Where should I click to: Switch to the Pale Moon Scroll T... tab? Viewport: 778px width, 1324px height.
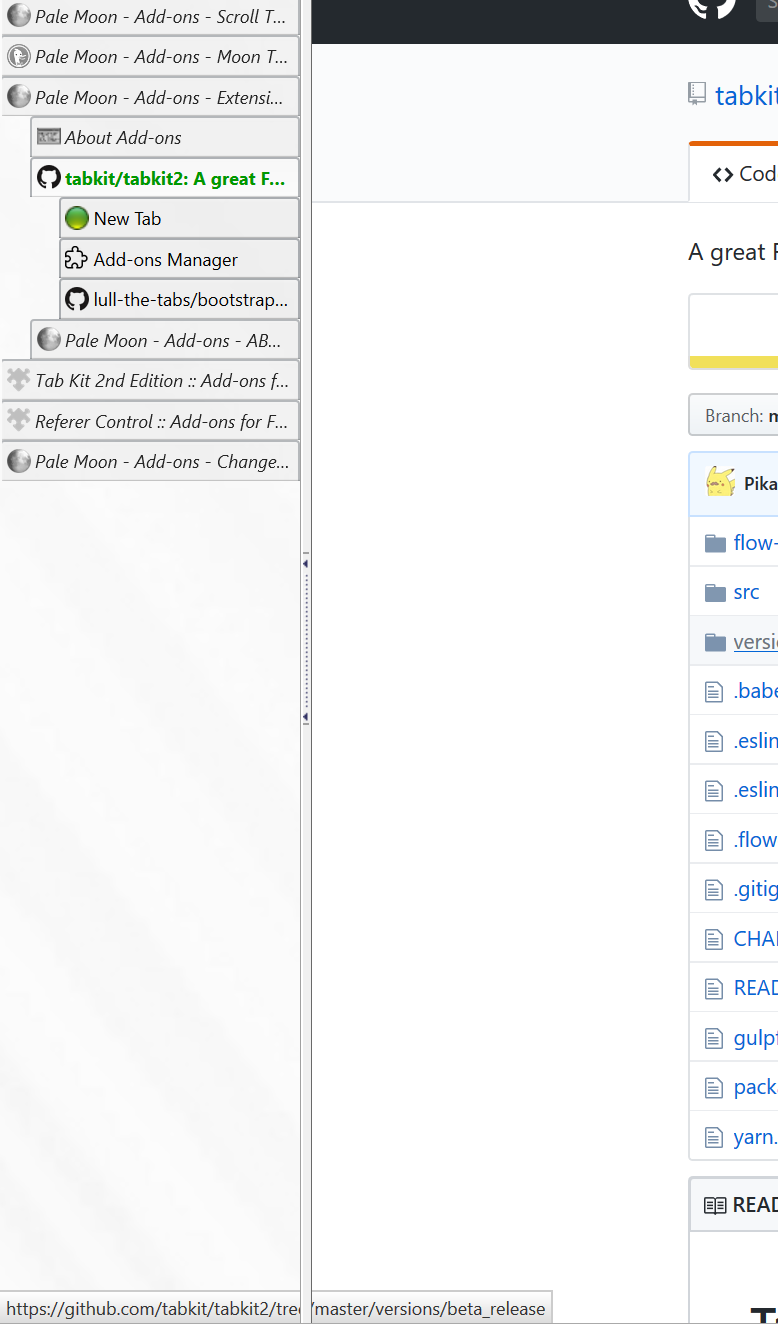click(150, 17)
